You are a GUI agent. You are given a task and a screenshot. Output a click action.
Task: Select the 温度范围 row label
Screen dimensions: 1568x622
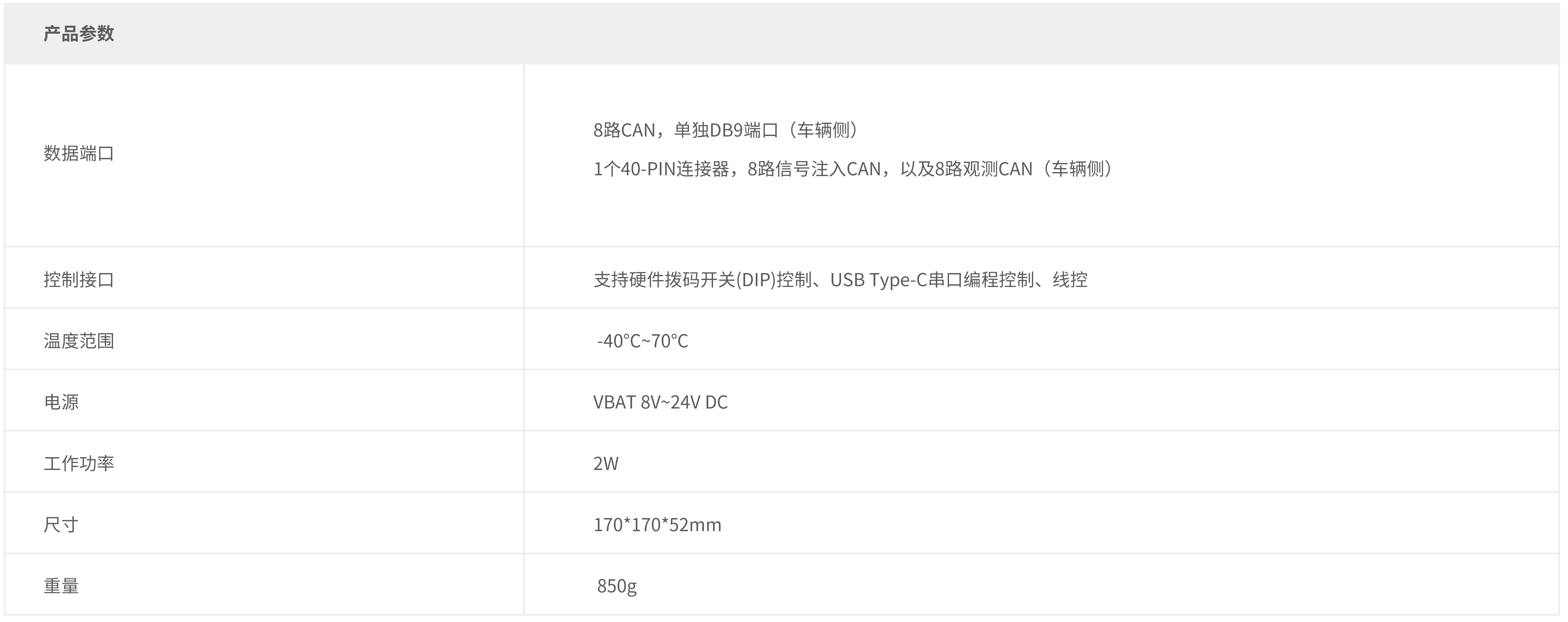[x=79, y=341]
